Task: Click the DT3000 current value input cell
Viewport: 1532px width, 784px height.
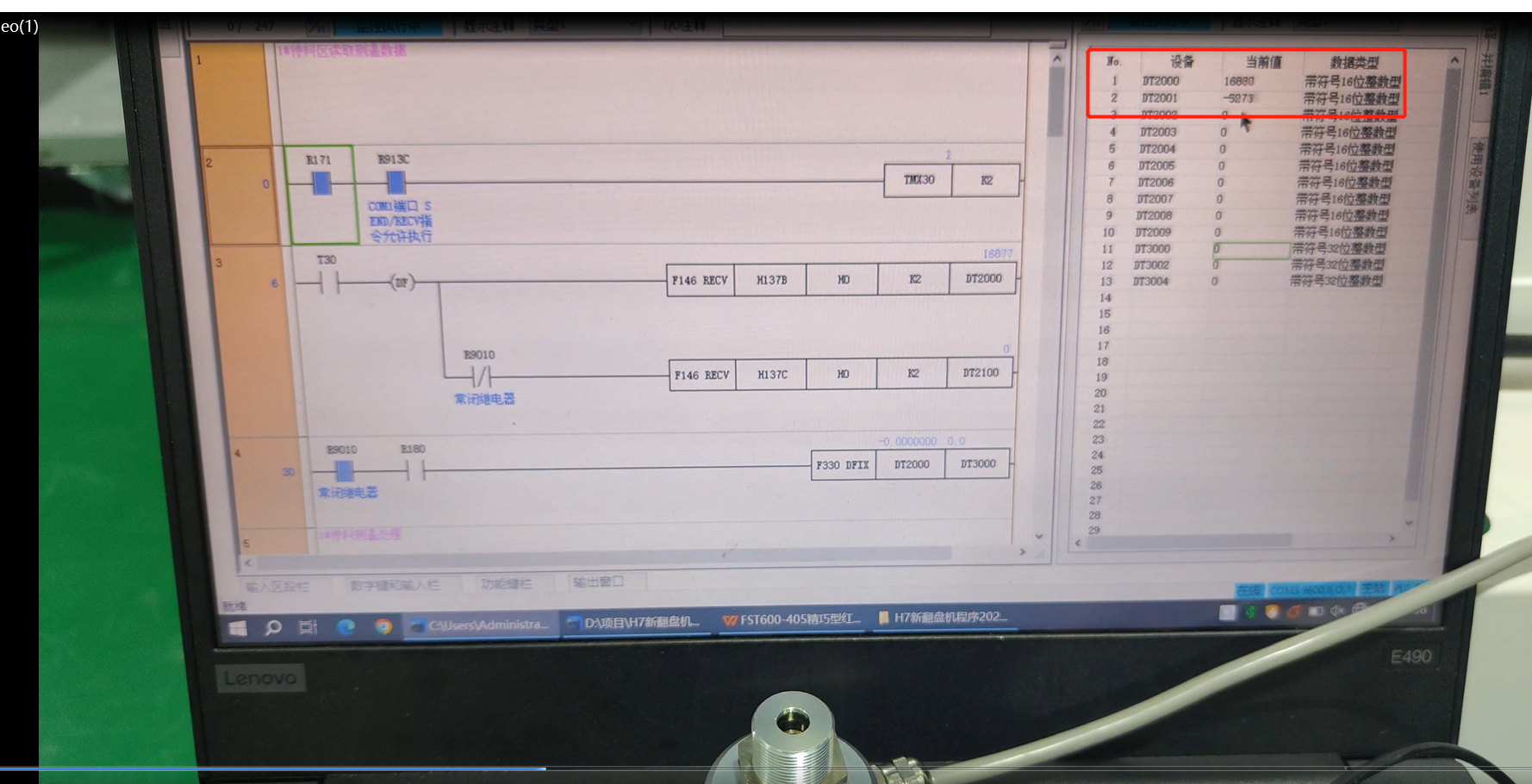Action: [1251, 249]
